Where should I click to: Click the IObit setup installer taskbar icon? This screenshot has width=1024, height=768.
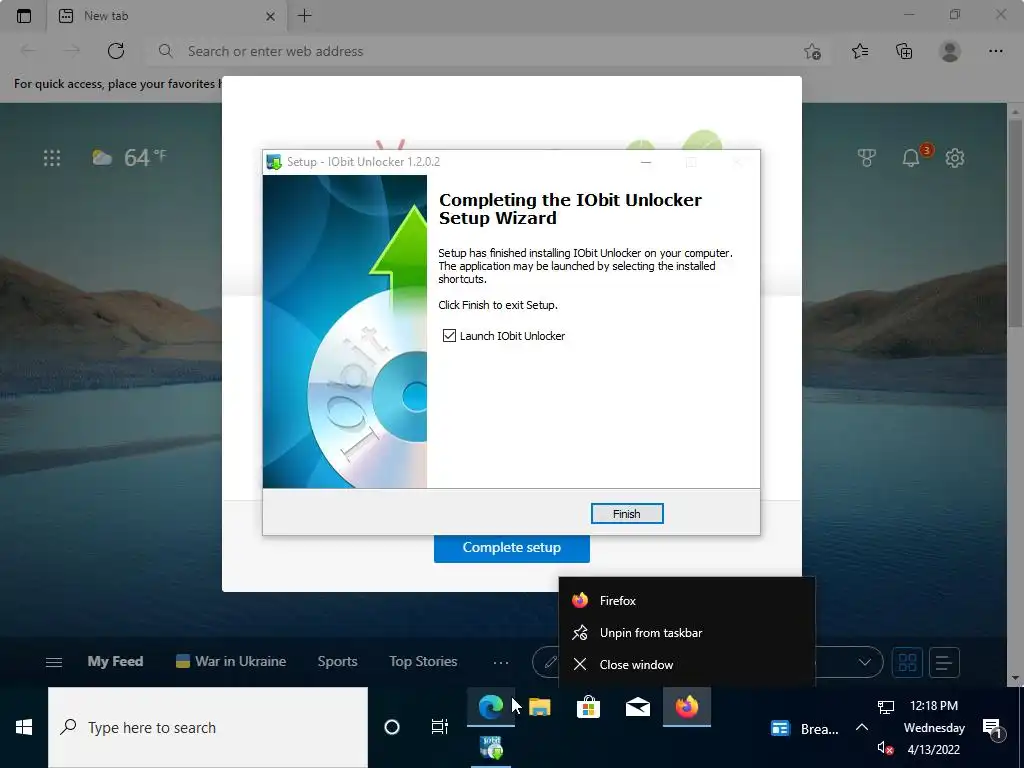click(491, 748)
